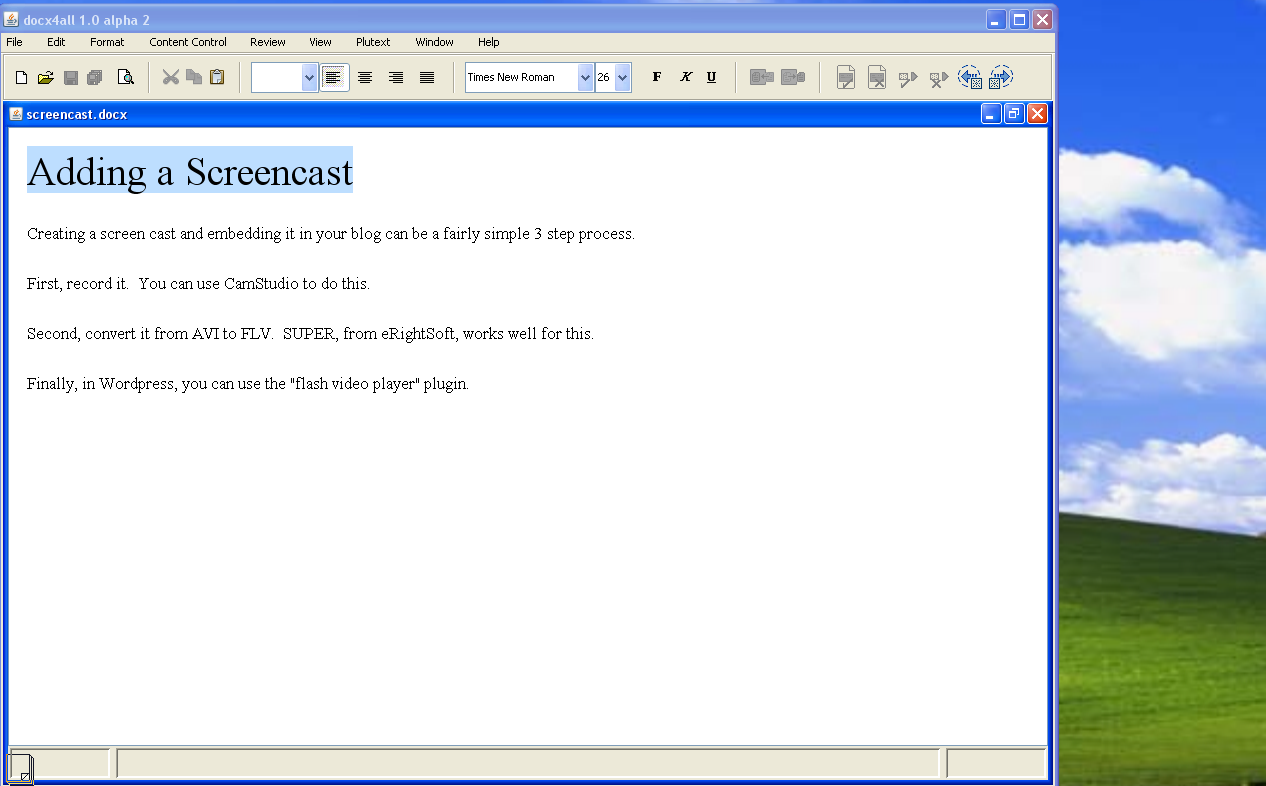Minimize the docx4all main window
Screen dimensions: 1266x786
(x=996, y=20)
